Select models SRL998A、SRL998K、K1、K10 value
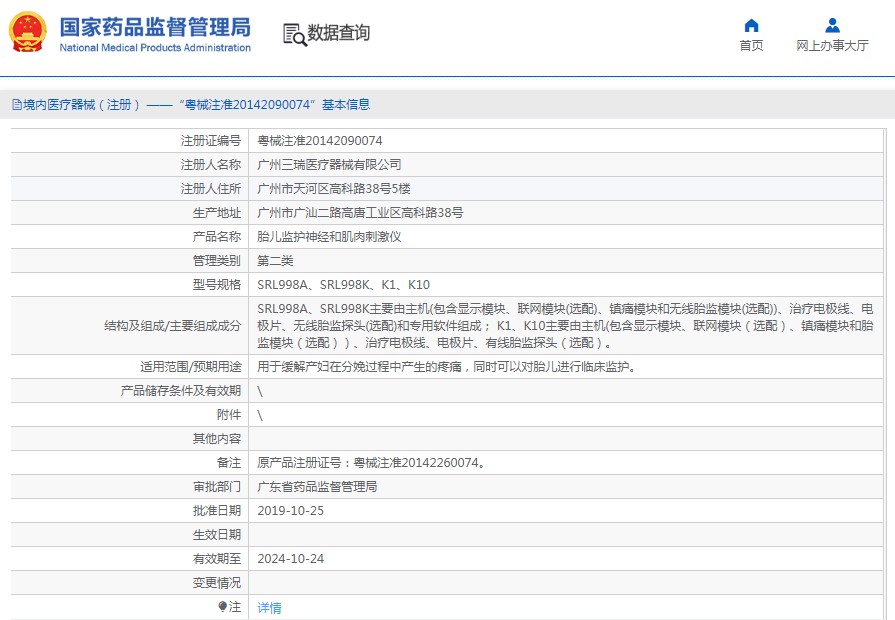 [x=344, y=284]
